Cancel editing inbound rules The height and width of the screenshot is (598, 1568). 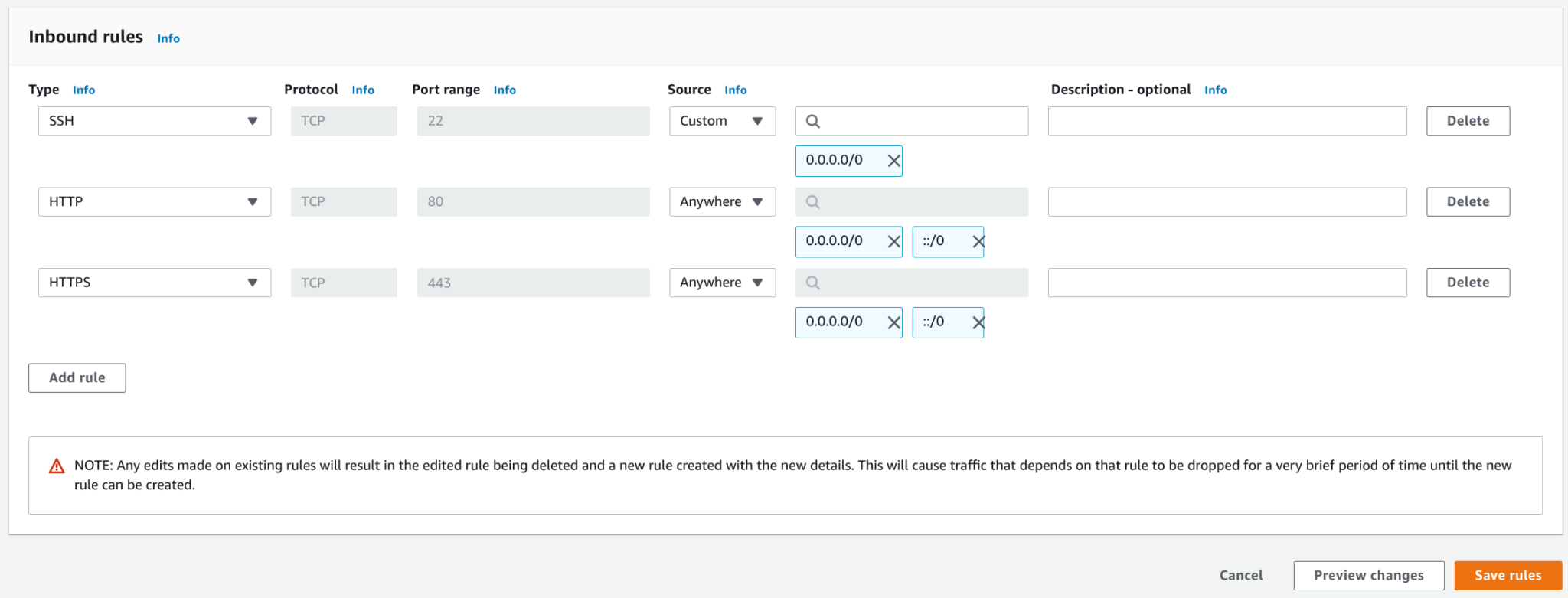pyautogui.click(x=1240, y=576)
